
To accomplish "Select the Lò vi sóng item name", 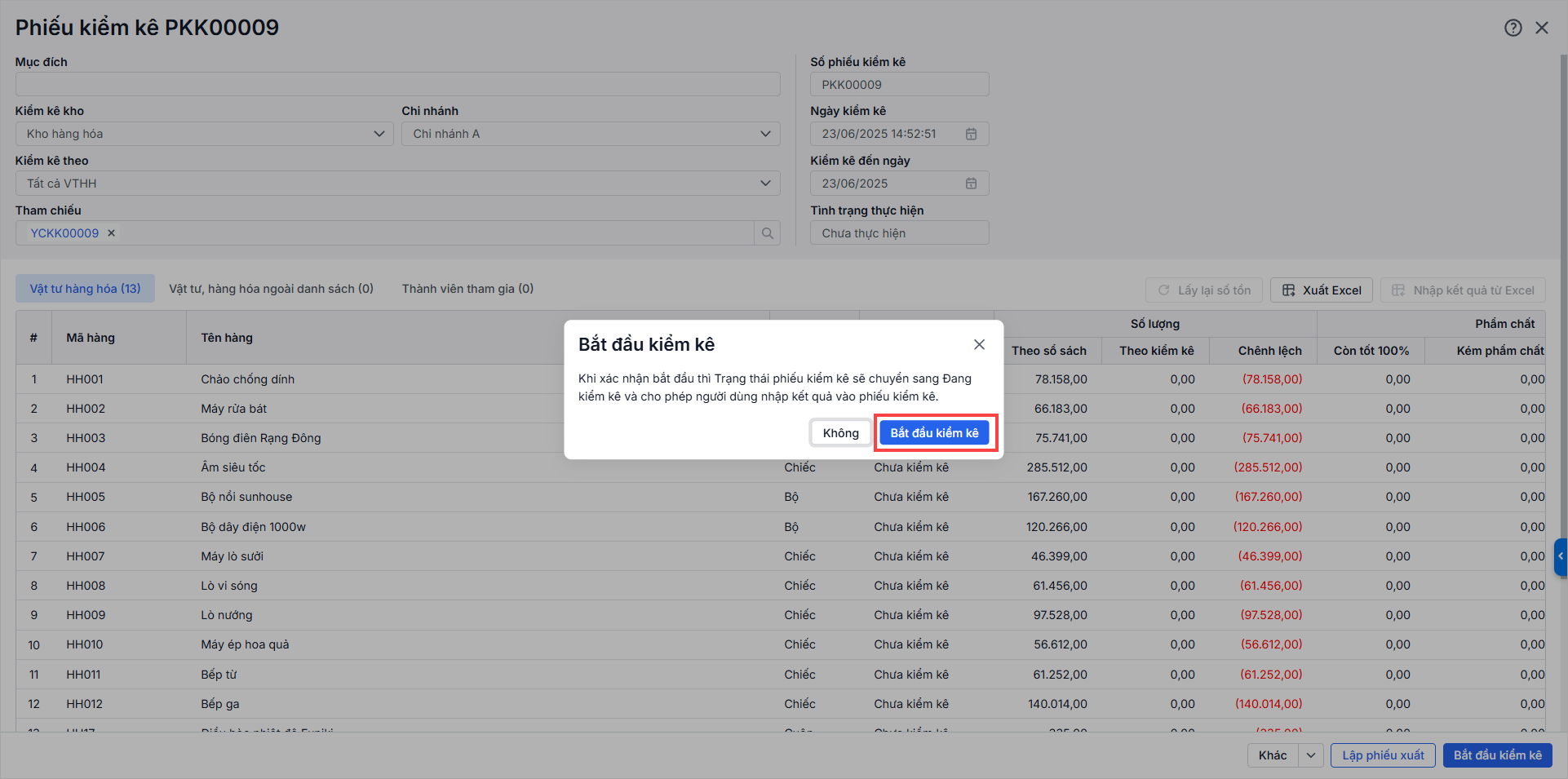I will click(x=229, y=586).
